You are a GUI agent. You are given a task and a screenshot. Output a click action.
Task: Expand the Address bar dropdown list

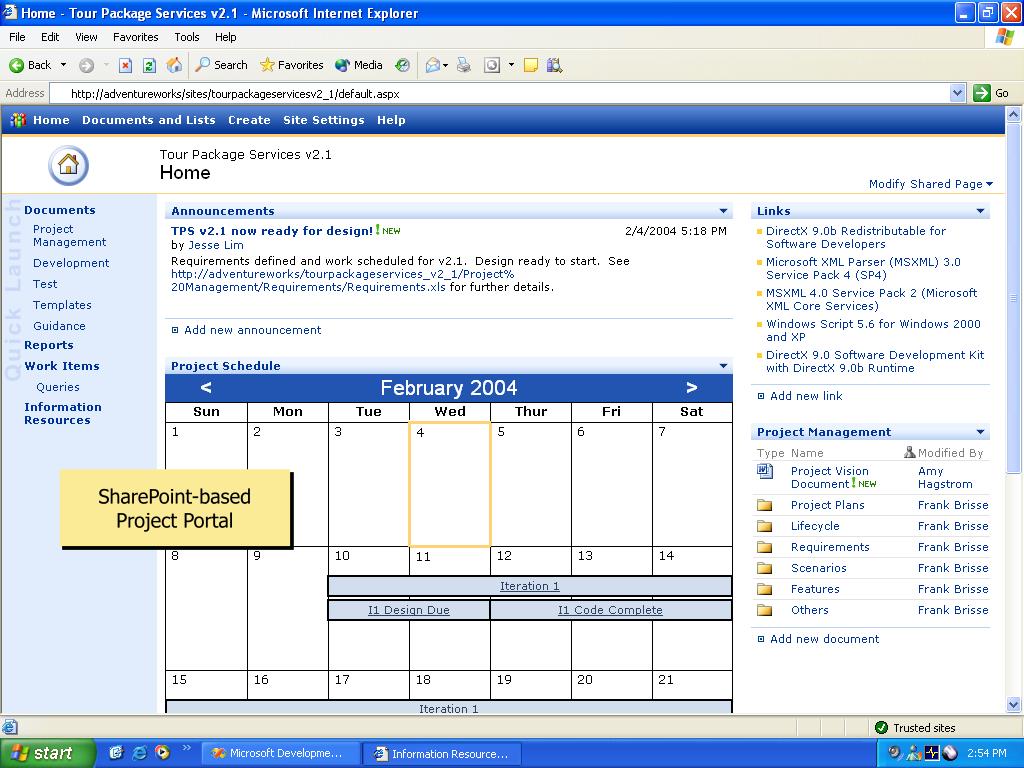pyautogui.click(x=957, y=93)
